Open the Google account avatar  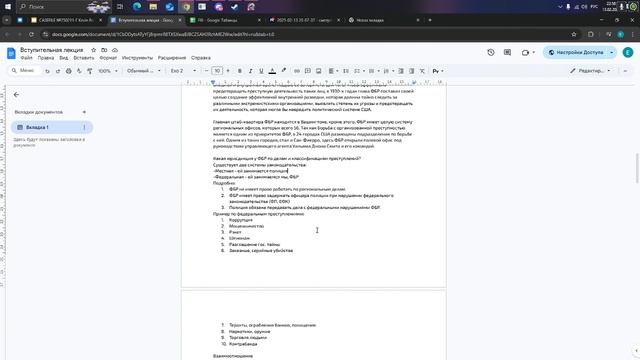click(628, 52)
